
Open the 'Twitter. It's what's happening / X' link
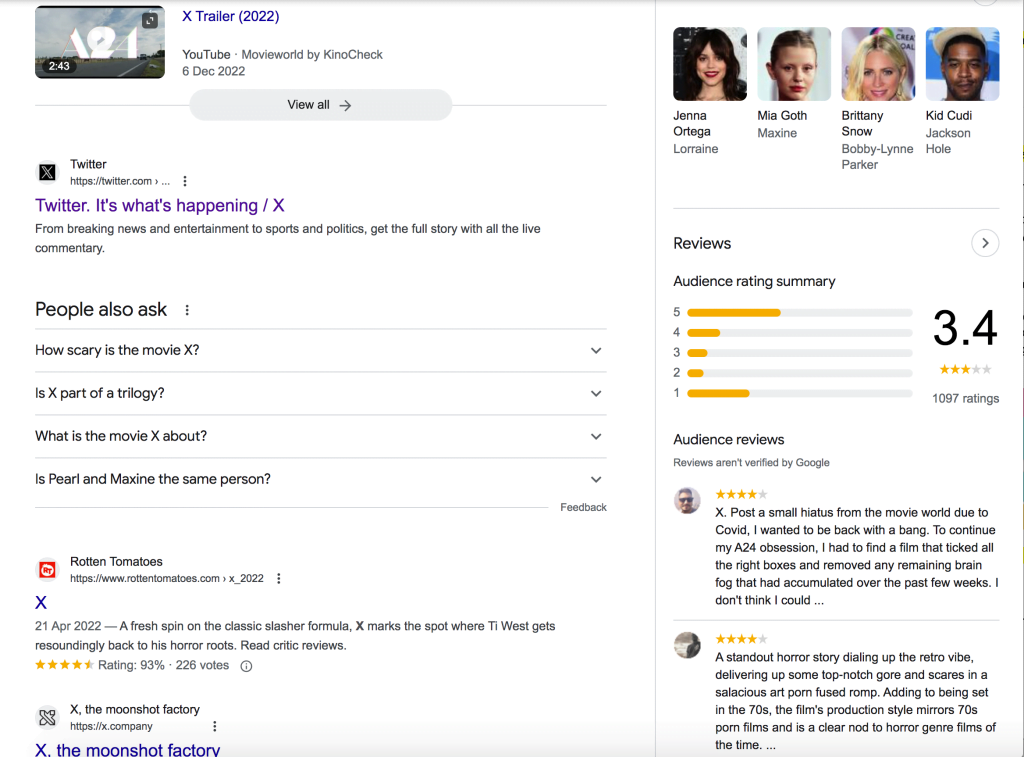coord(159,205)
